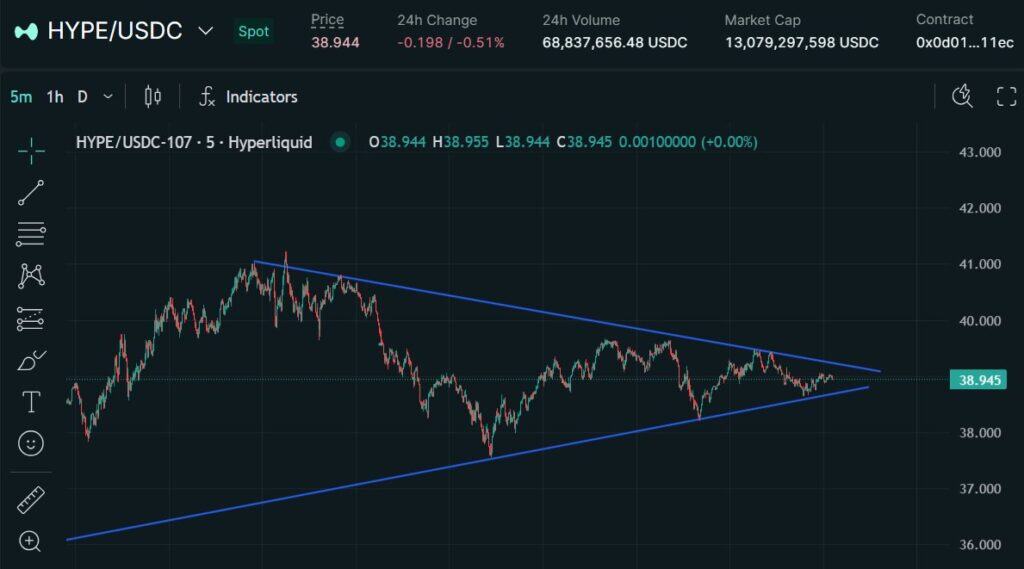Click the legend high value H38.955
The width and height of the screenshot is (1024, 569).
pos(460,142)
